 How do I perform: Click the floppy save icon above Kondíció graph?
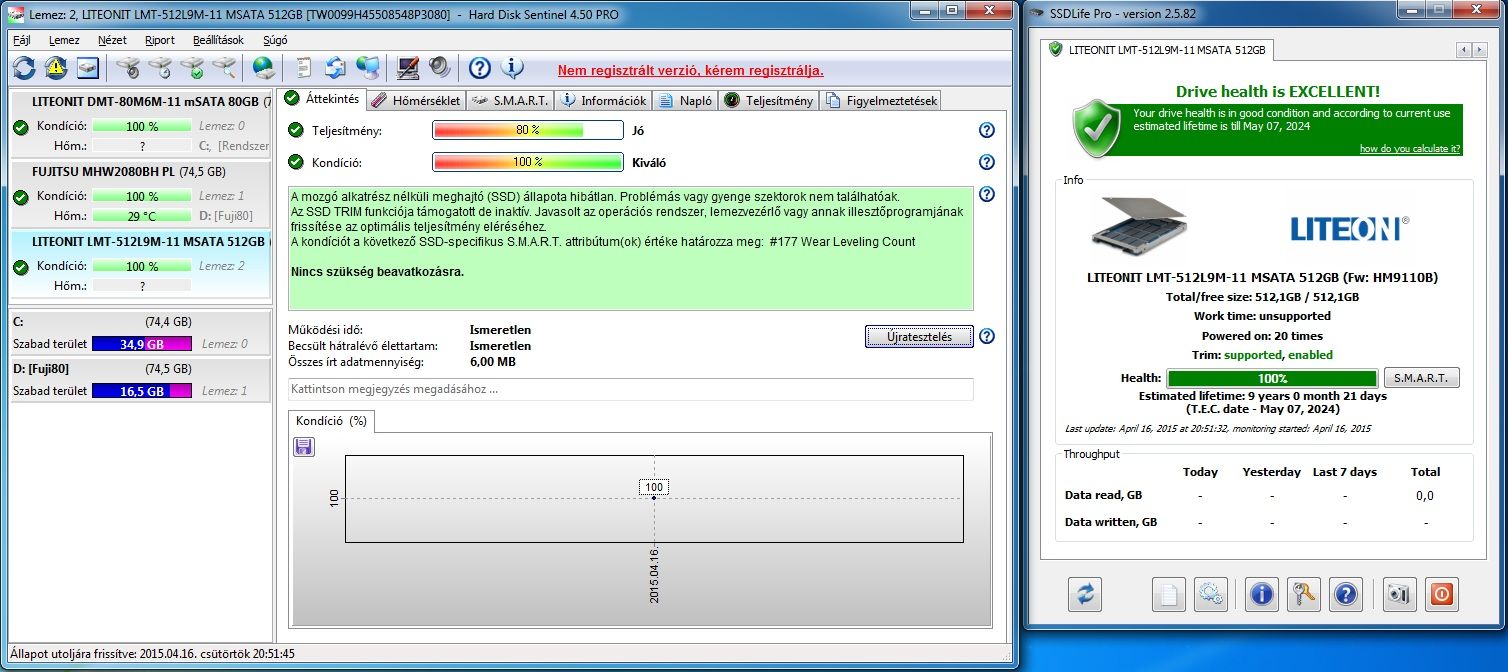(304, 446)
